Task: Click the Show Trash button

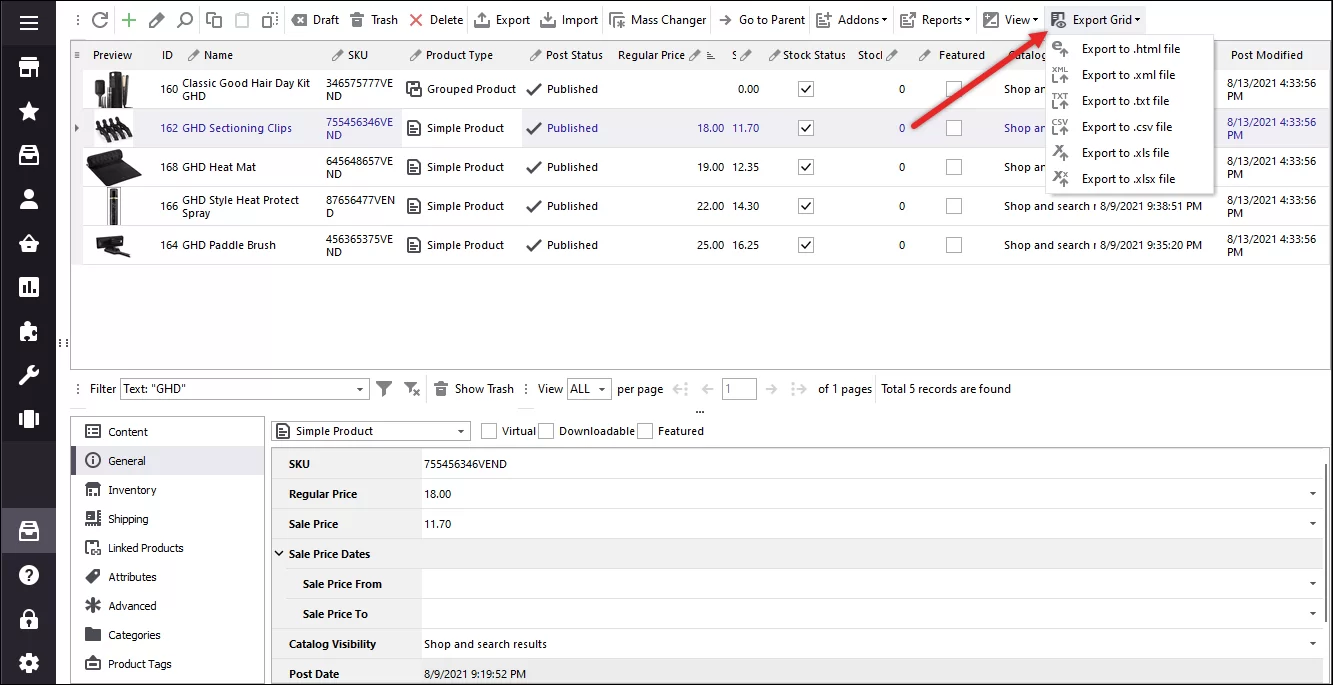Action: [473, 389]
